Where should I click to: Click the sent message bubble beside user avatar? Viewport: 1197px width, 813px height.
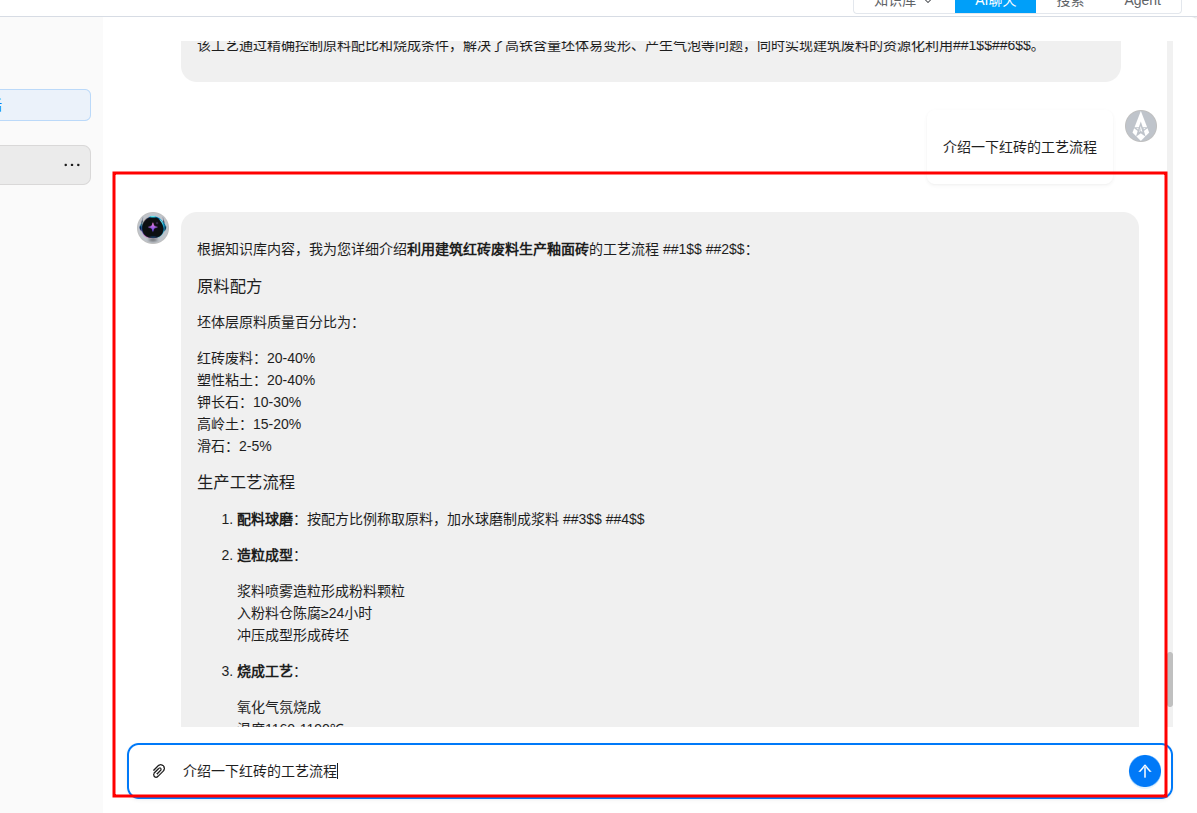[1019, 147]
